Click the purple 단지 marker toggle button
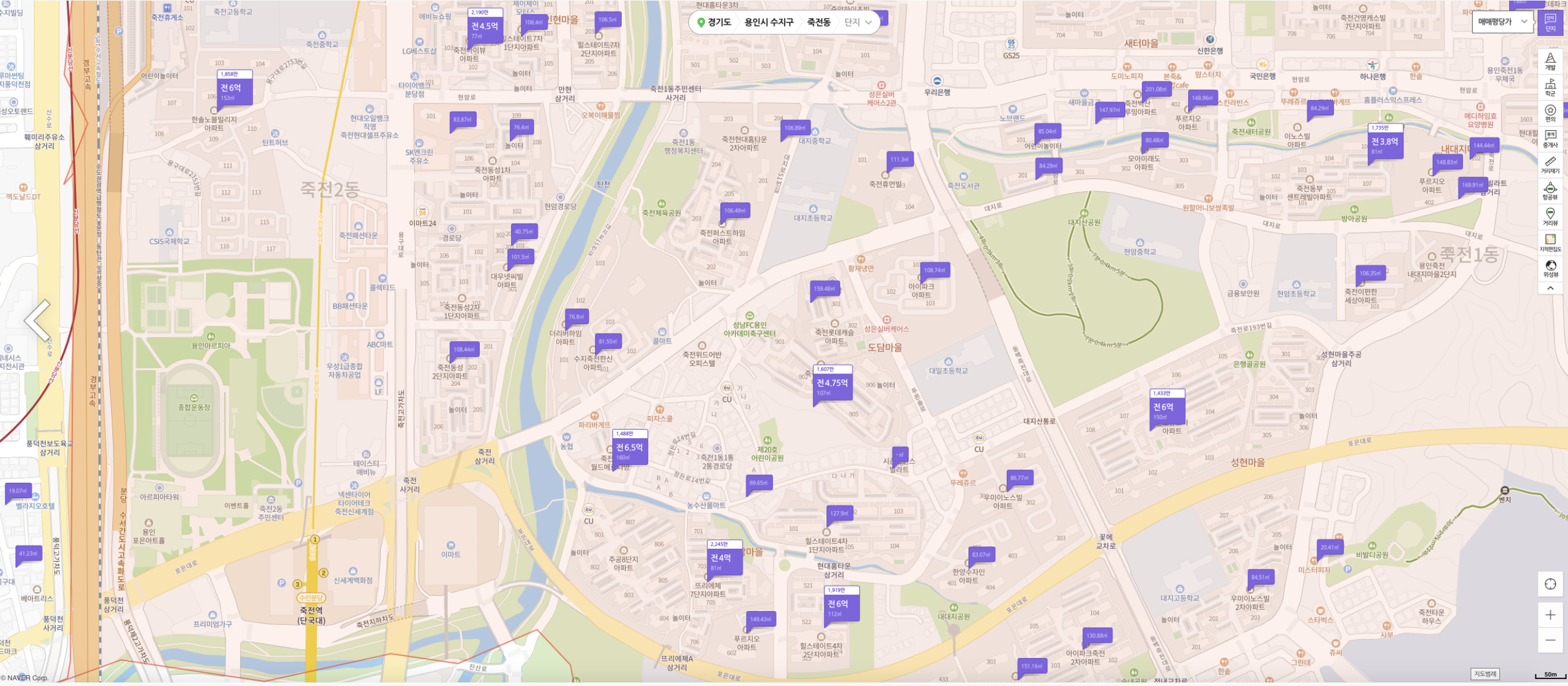 click(x=1550, y=23)
